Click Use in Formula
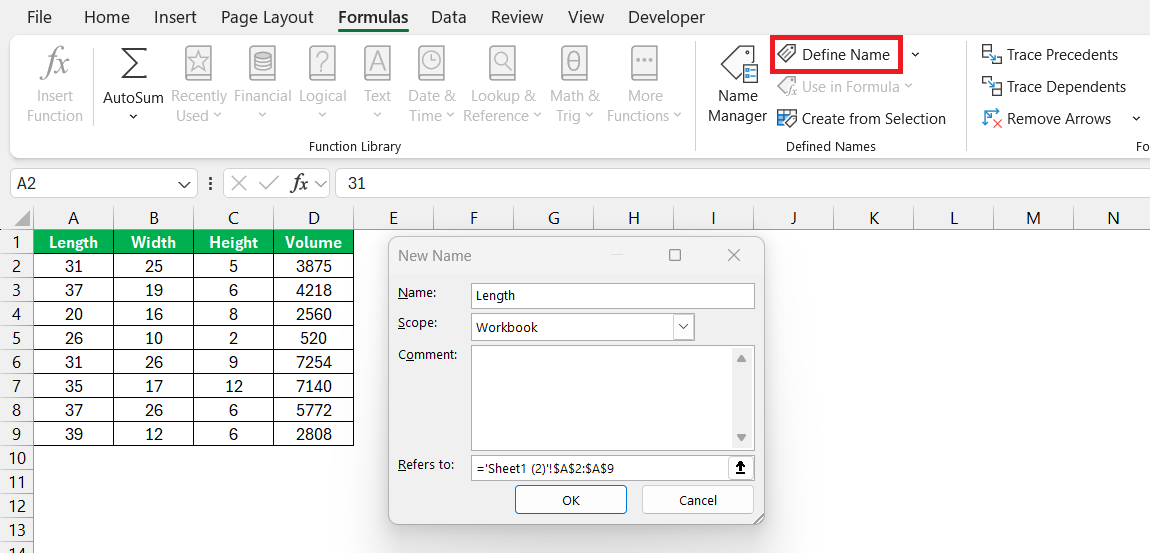Screen dimensions: 1150x553 tap(845, 87)
